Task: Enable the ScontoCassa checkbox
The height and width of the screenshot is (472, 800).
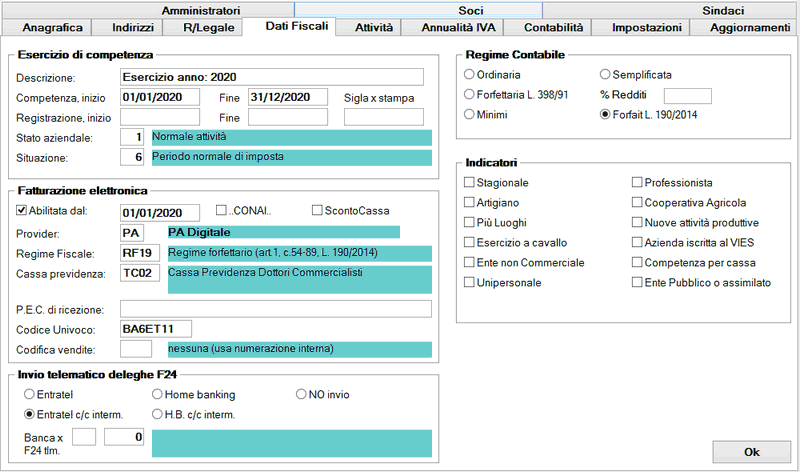Action: (x=317, y=211)
